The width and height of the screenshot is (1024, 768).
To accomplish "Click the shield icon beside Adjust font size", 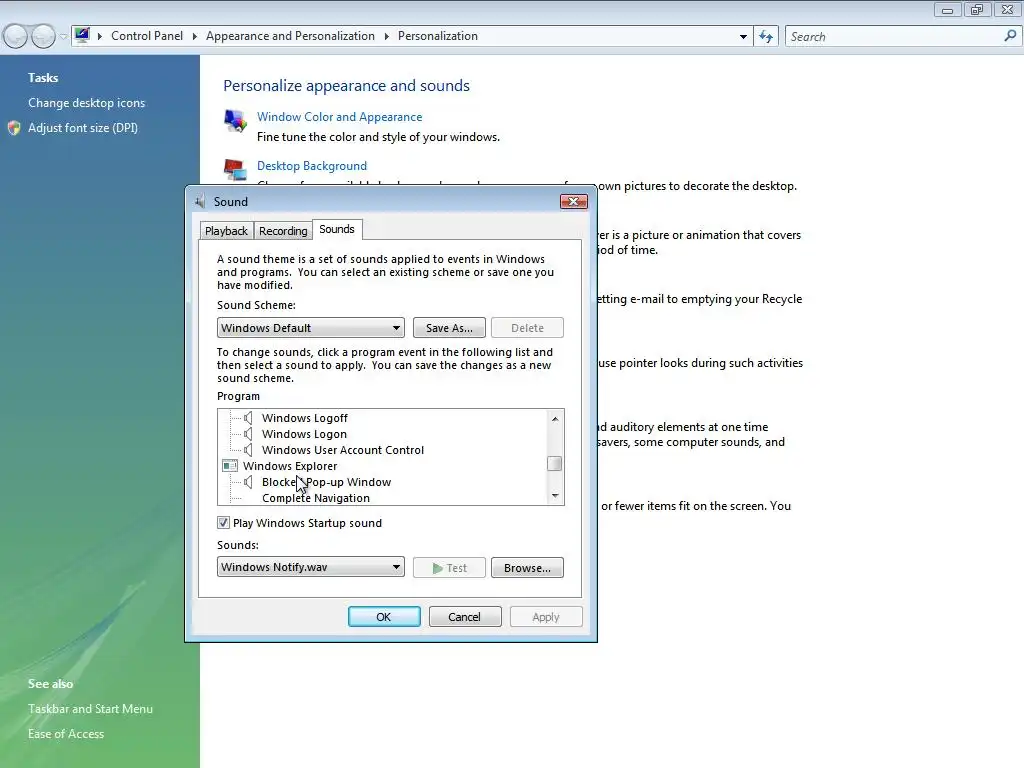I will [14, 128].
